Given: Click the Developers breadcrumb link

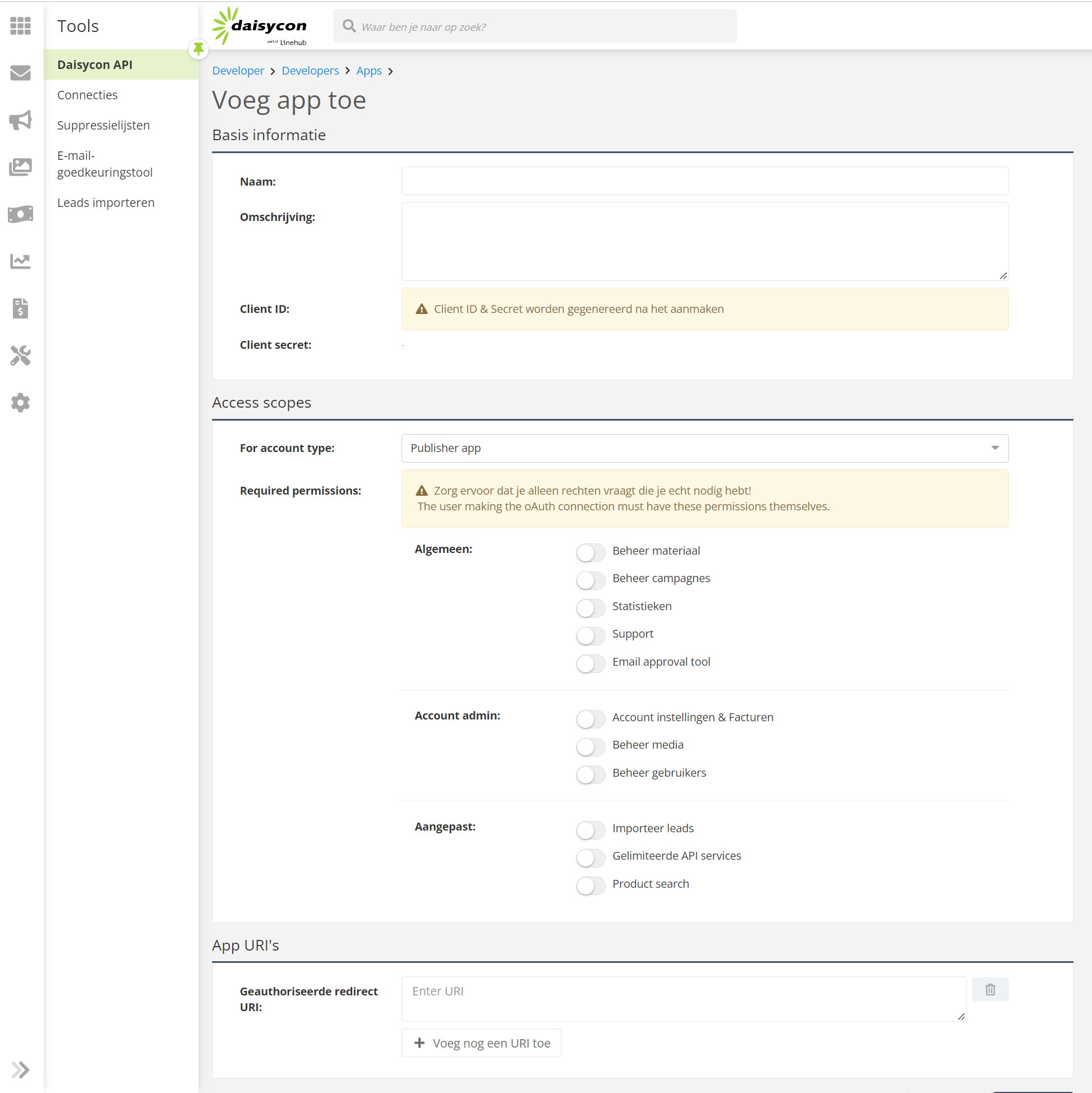Looking at the screenshot, I should (310, 71).
